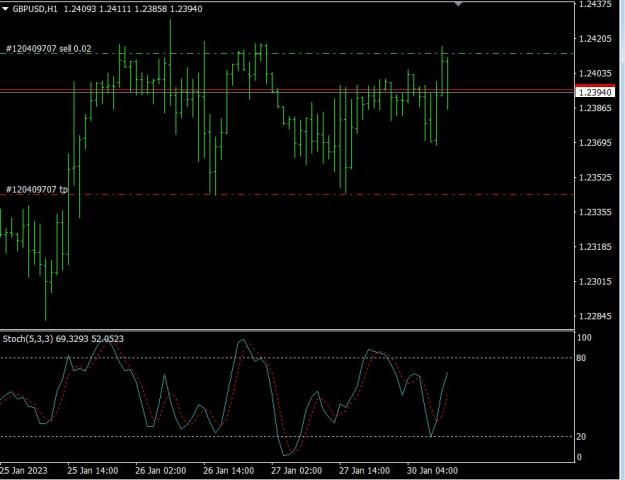
Task: Click the time axis label 30 Jan 04:00
Action: tap(432, 470)
